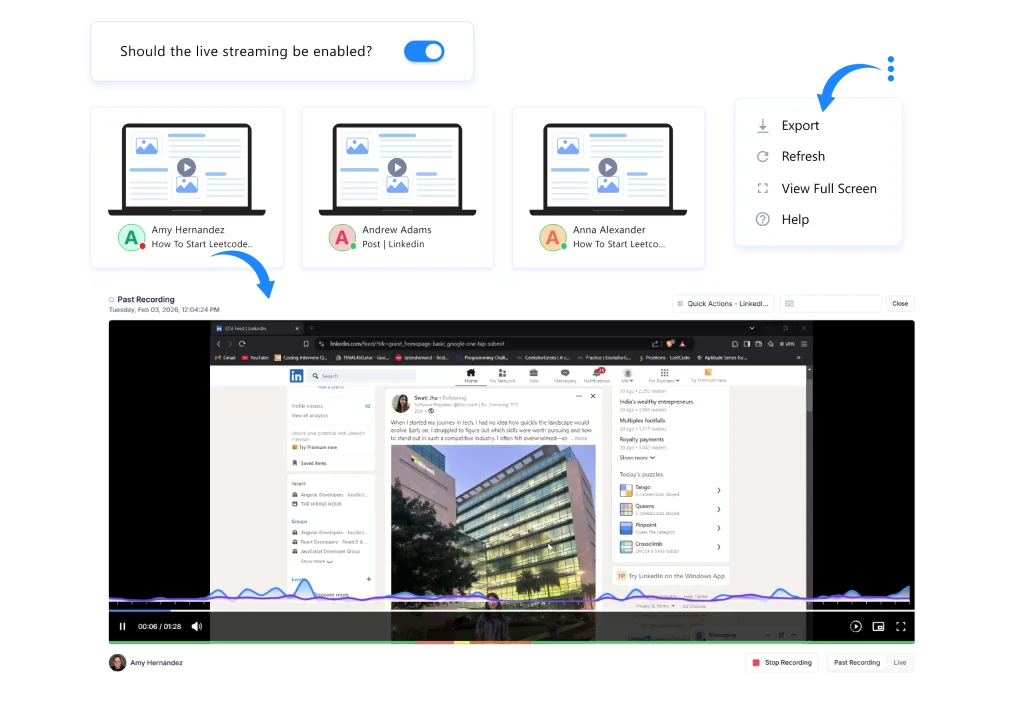Disable the live streaming toggle
Viewport: 1024px width, 714px height.
click(x=424, y=50)
